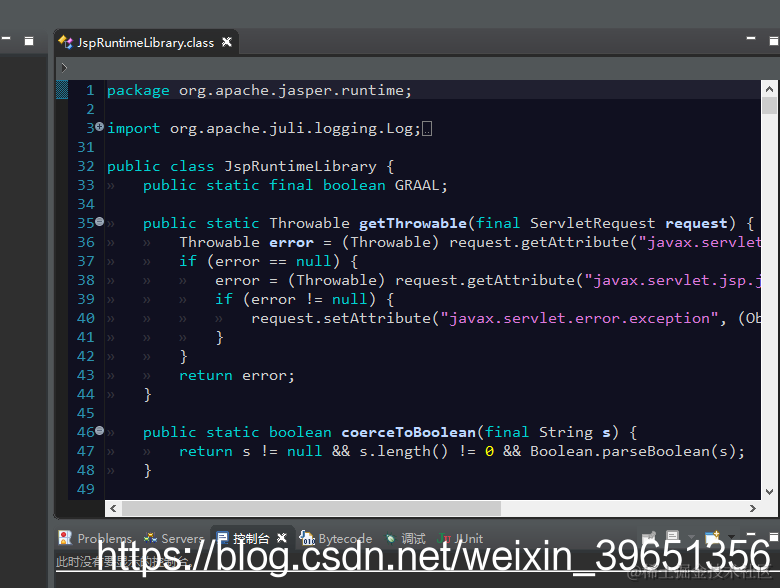Click the class file icon in editor tab

[65, 42]
